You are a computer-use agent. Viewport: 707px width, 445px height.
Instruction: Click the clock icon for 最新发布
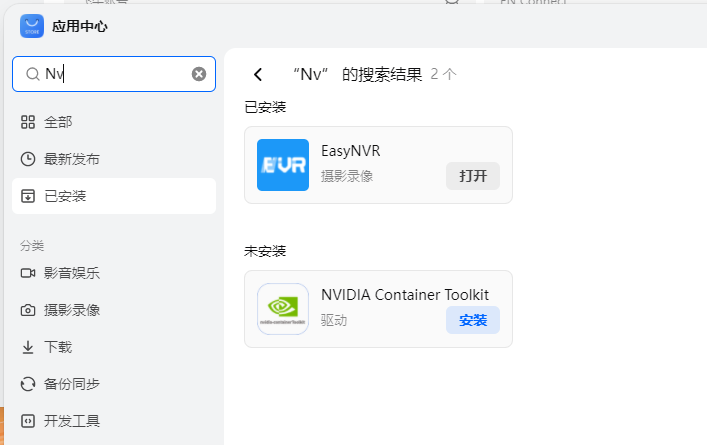click(28, 159)
